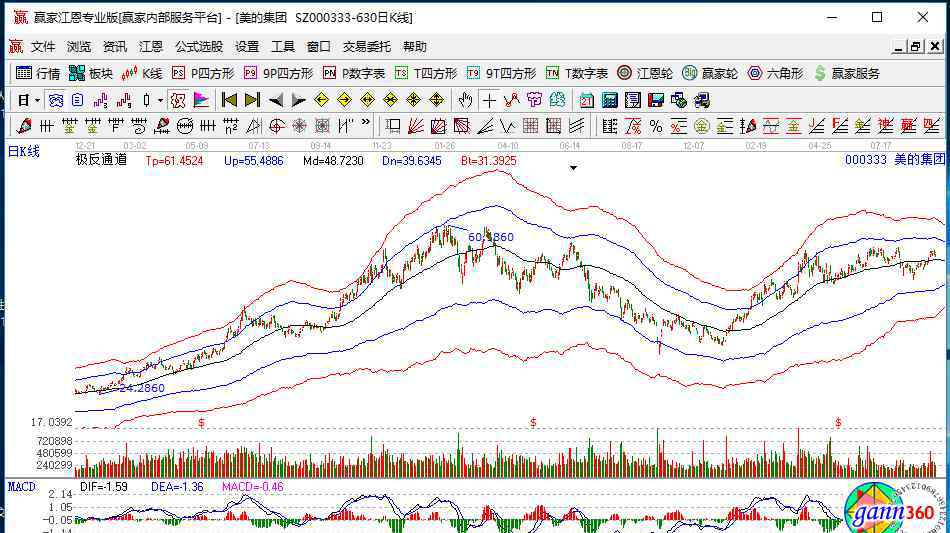
Task: Click the 日K线 label
Action: tap(24, 151)
